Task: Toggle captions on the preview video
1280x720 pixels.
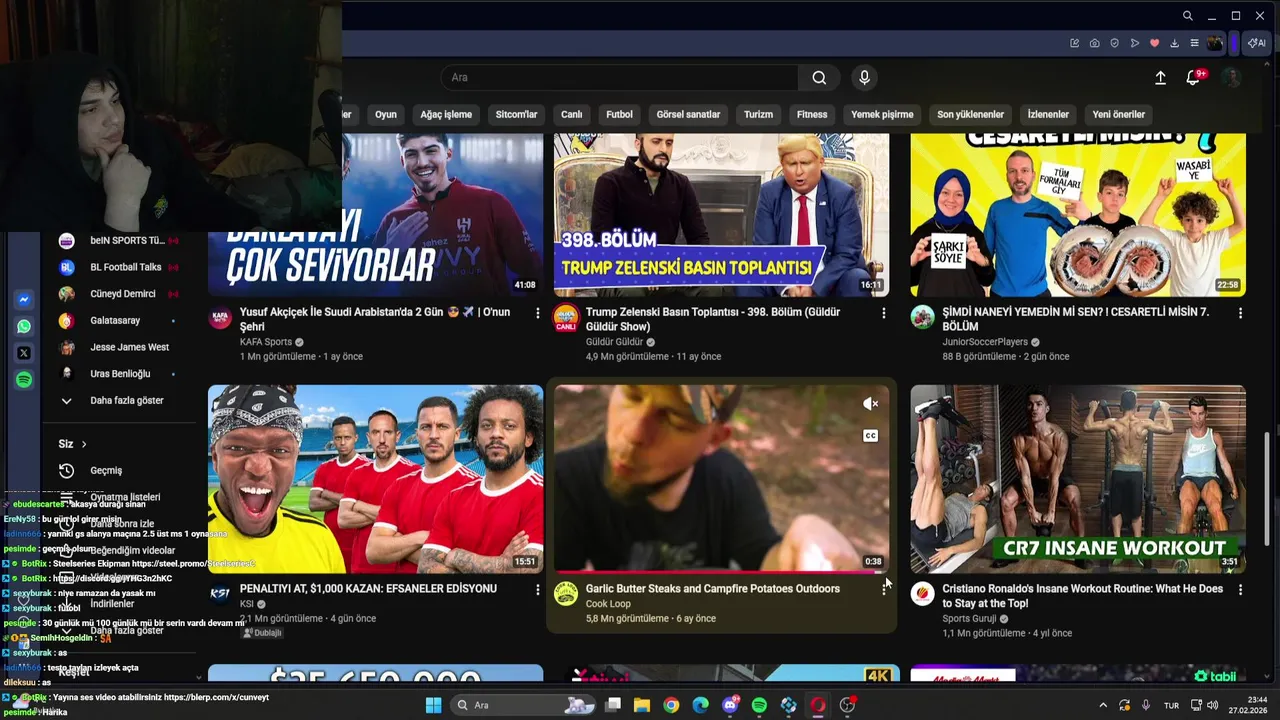Action: point(870,436)
